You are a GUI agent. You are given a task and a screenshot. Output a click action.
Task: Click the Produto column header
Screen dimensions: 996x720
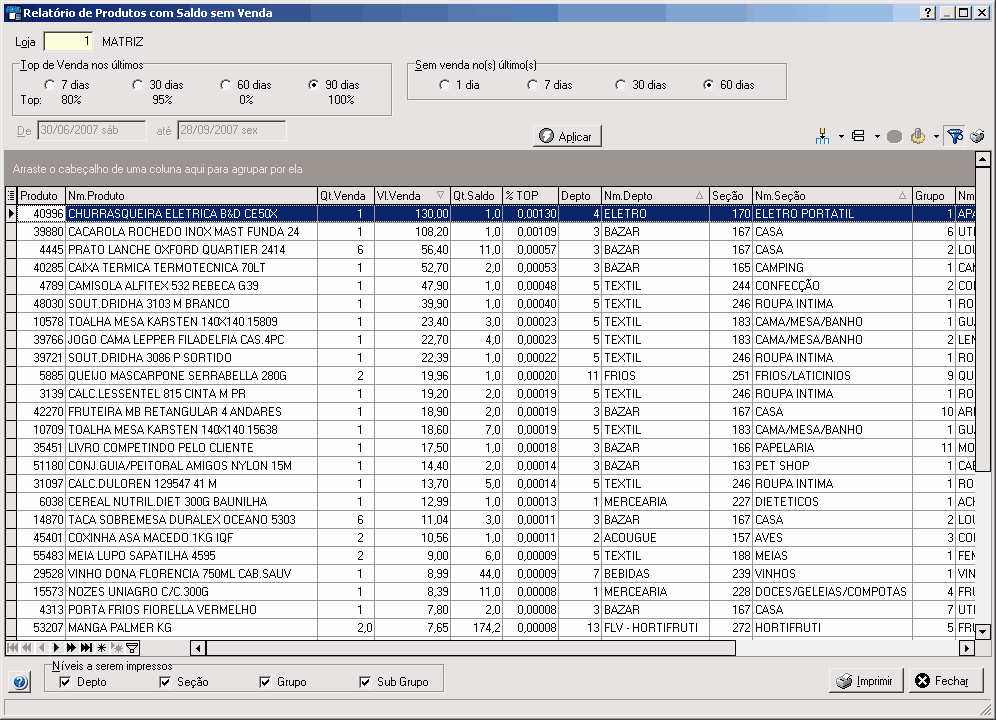41,196
